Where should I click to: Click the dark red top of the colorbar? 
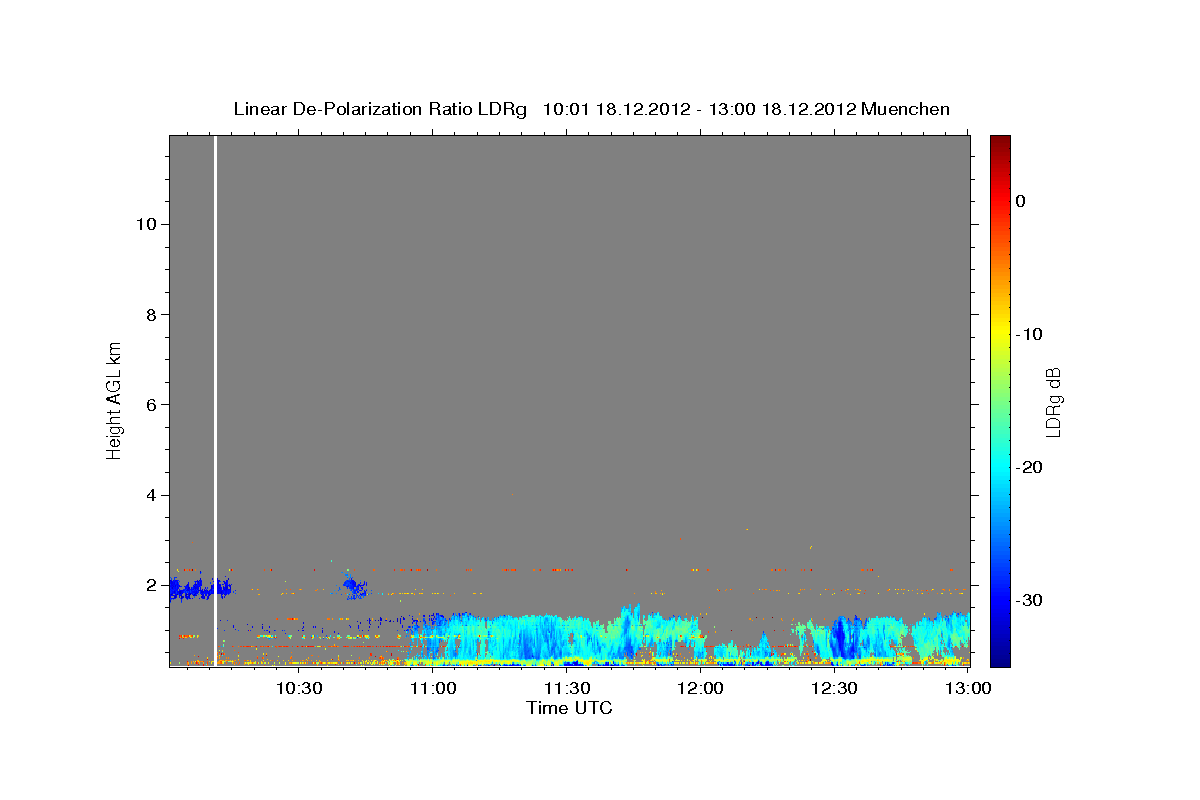[1000, 141]
